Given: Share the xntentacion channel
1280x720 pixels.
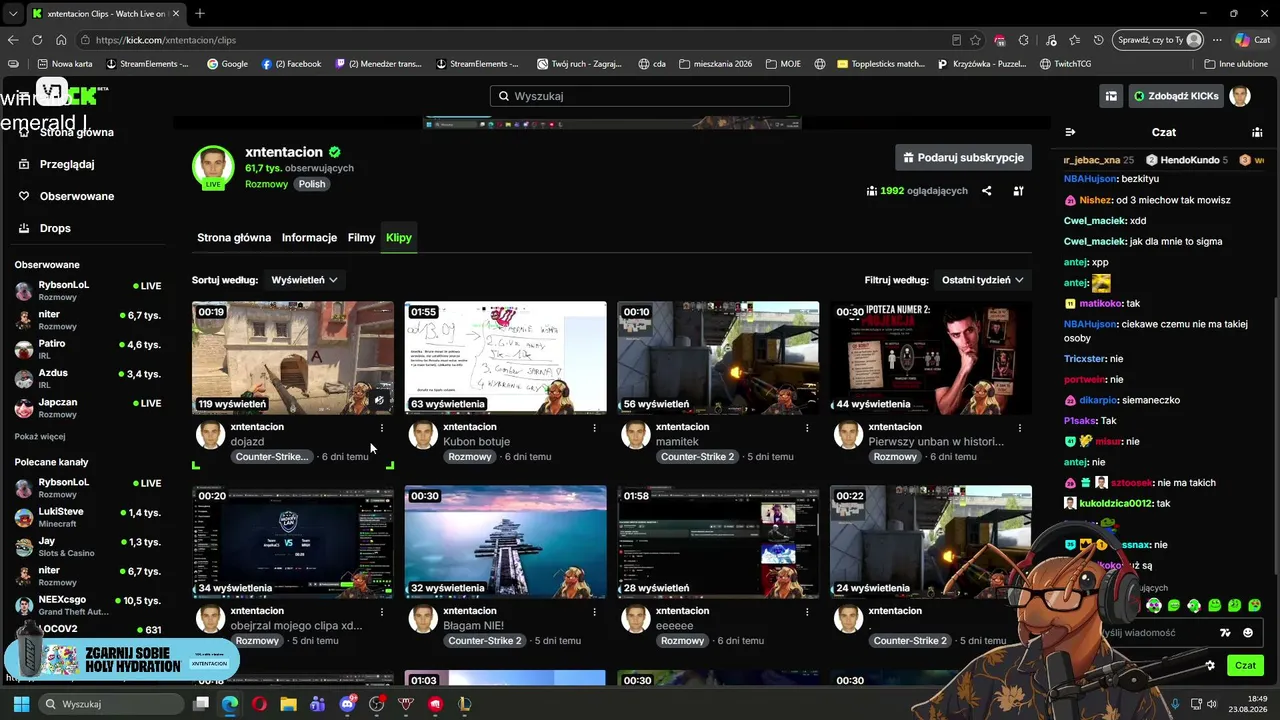Looking at the screenshot, I should (986, 191).
